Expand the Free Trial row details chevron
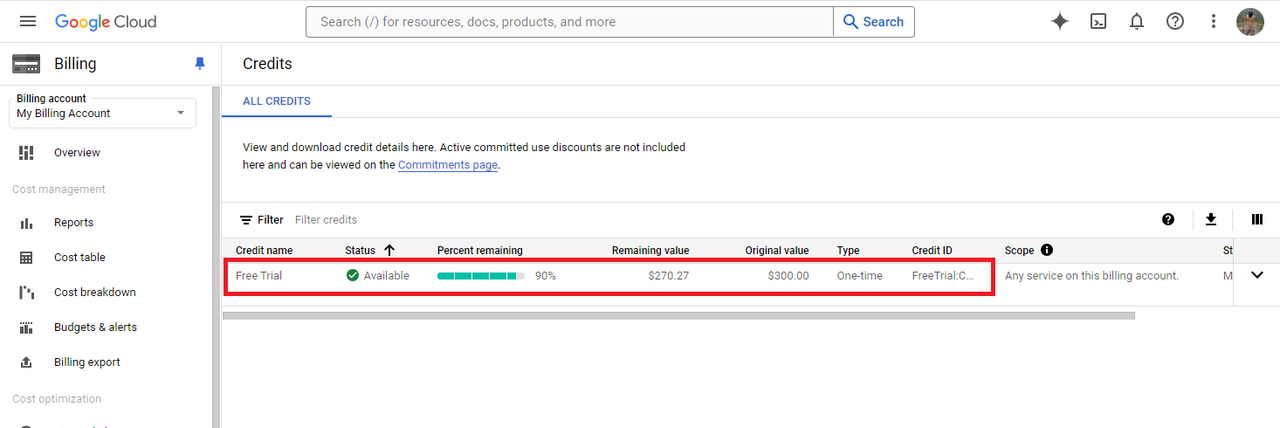This screenshot has height=428, width=1280. [x=1257, y=275]
